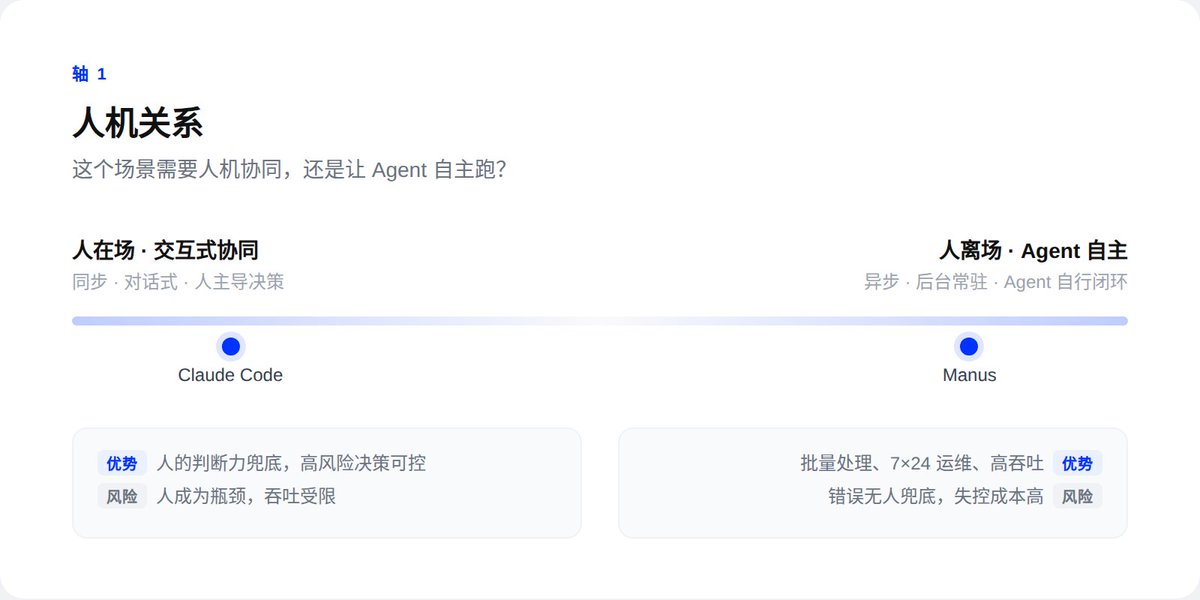Image resolution: width=1200 pixels, height=600 pixels.
Task: Click the Manus blue dot marker
Action: point(968,347)
